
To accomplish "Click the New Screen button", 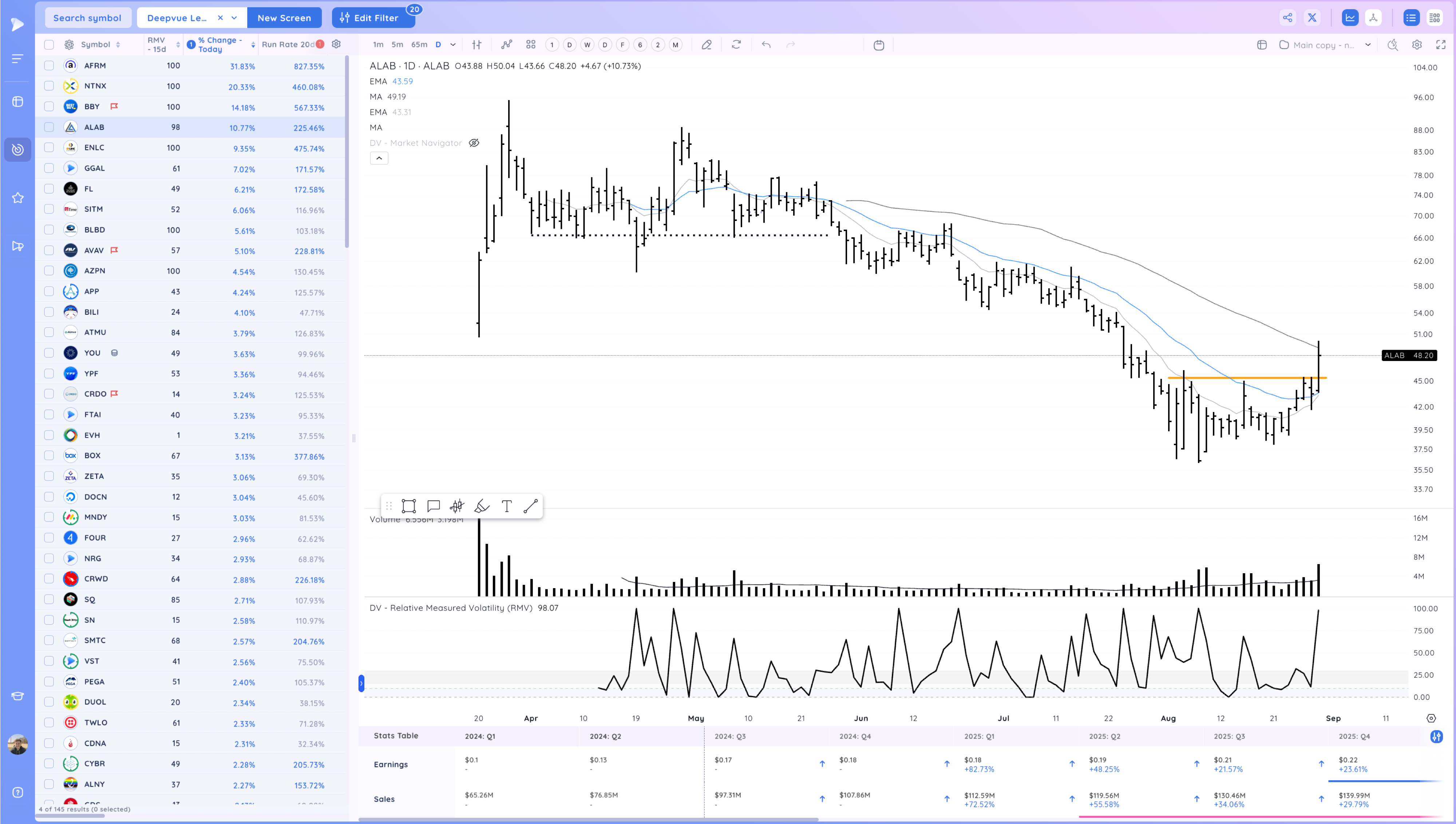I will pyautogui.click(x=284, y=17).
